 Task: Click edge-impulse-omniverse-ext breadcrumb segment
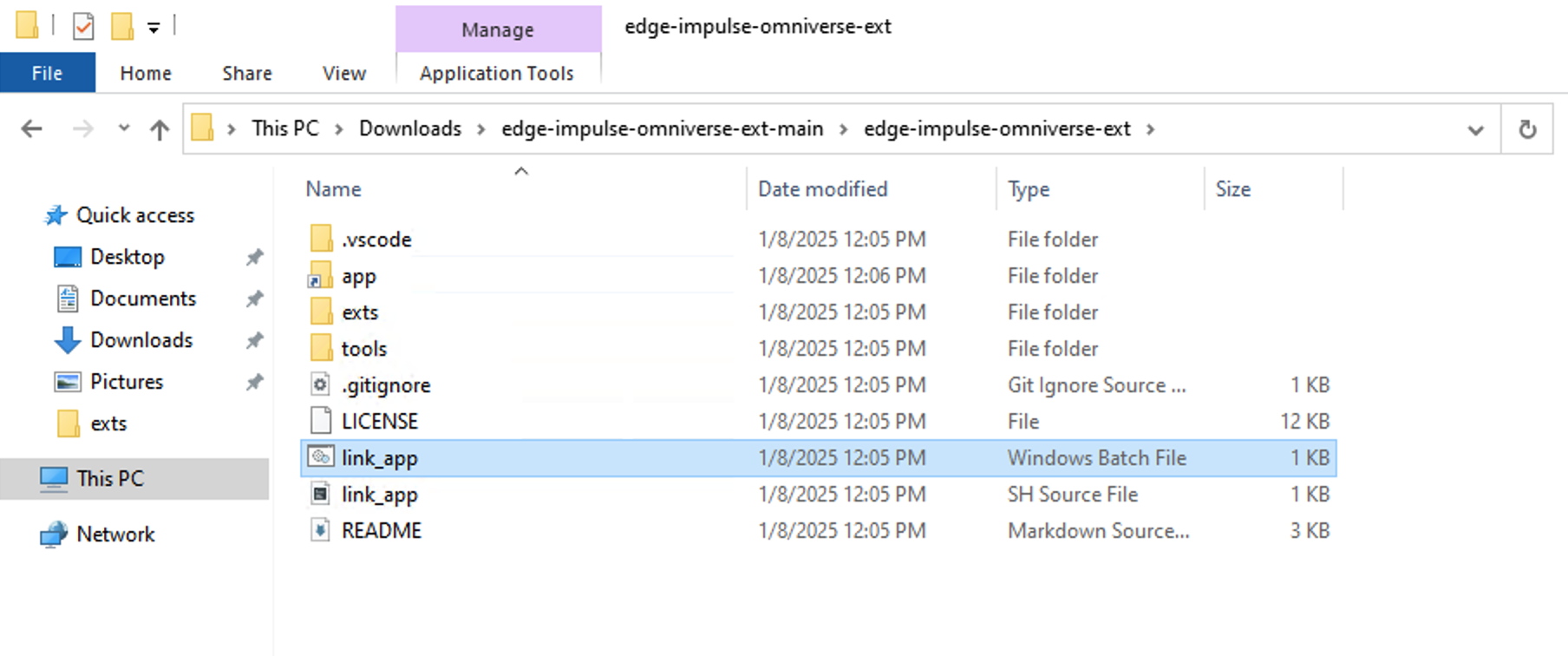point(997,128)
